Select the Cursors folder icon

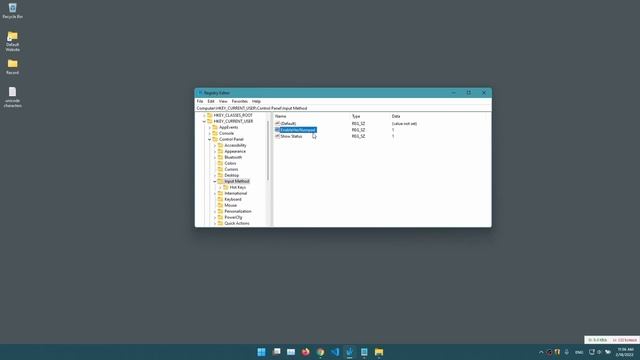point(220,169)
